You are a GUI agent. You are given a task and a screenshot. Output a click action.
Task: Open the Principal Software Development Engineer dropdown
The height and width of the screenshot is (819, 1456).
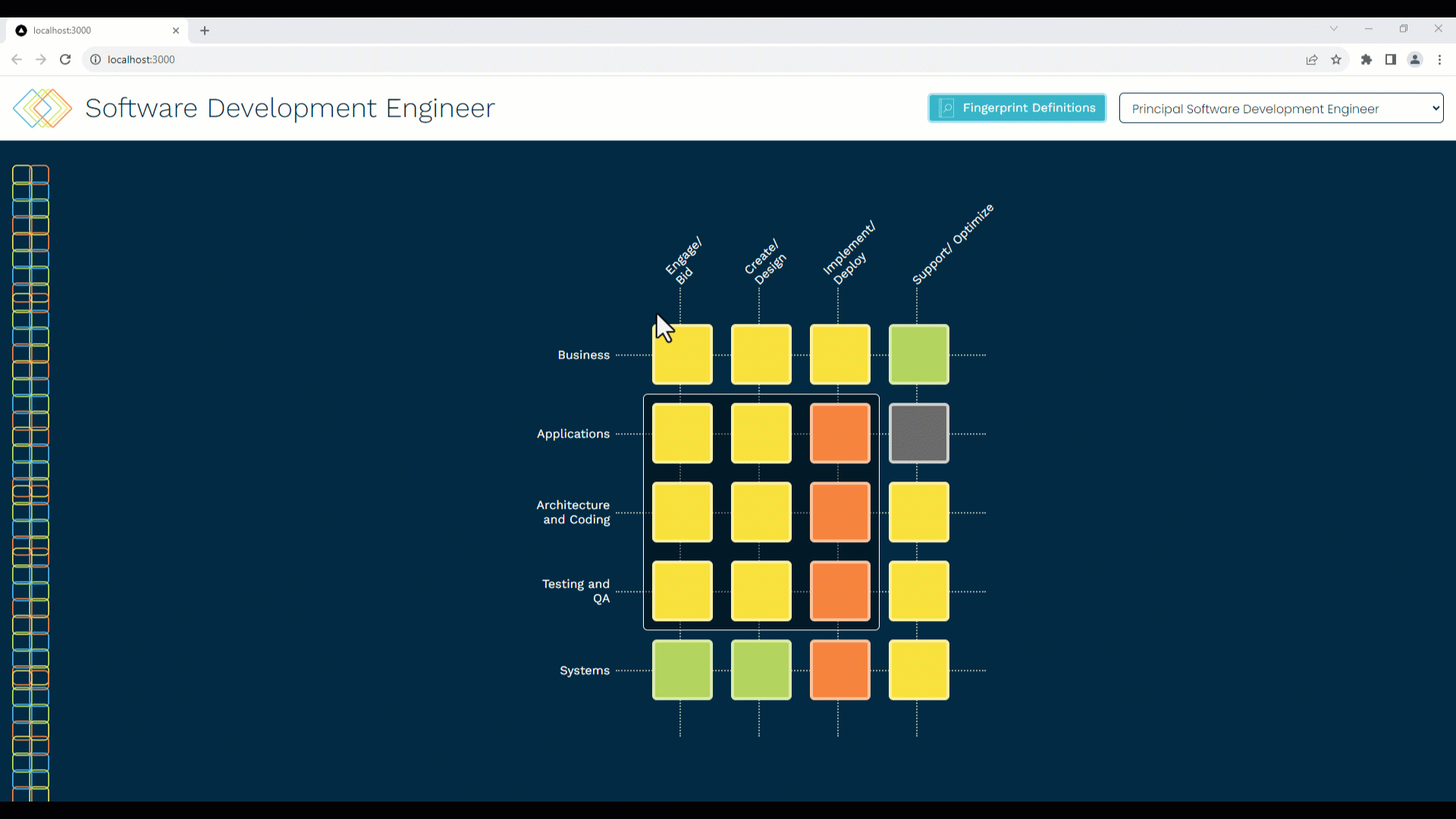point(1281,108)
